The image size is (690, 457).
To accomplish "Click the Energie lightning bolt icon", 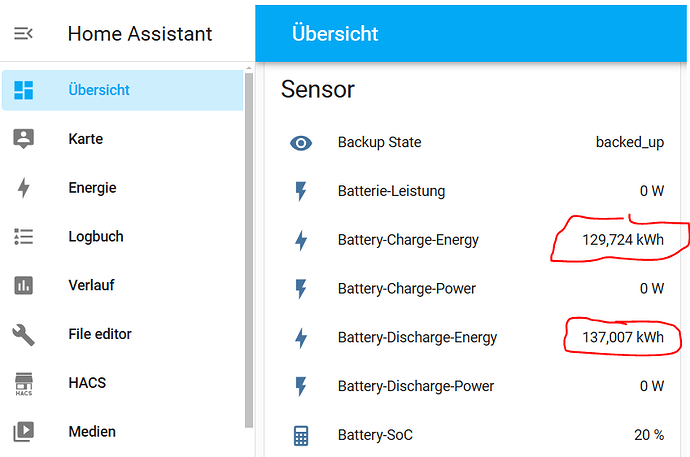I will pyautogui.click(x=24, y=188).
